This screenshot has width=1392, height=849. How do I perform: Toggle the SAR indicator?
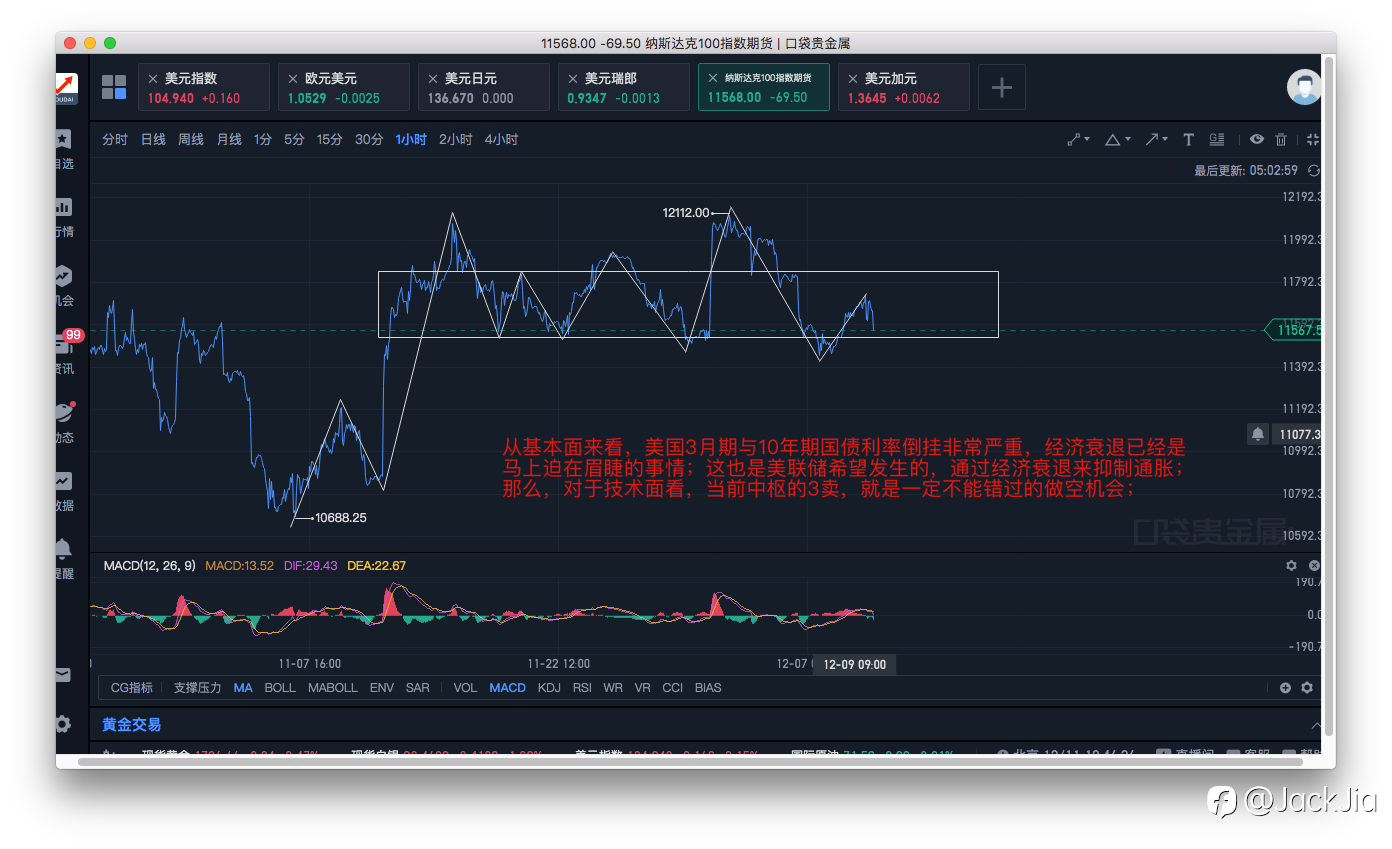(418, 688)
